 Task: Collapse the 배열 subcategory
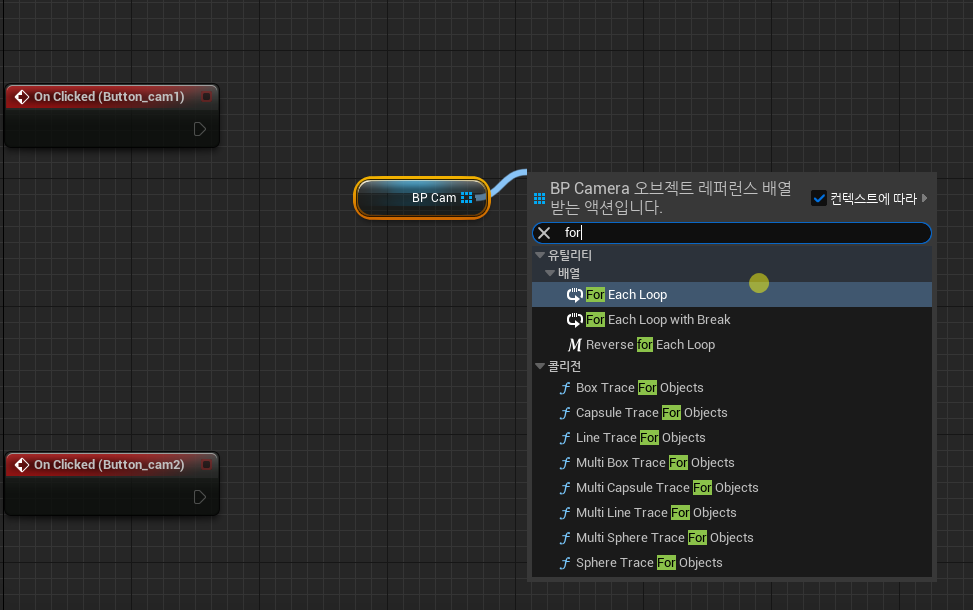[550, 273]
